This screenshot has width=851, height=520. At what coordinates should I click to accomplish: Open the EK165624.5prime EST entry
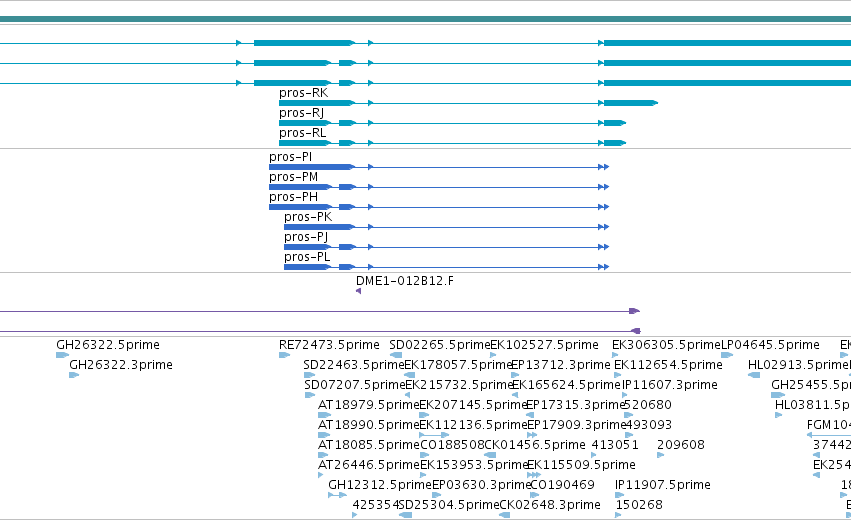pos(567,385)
